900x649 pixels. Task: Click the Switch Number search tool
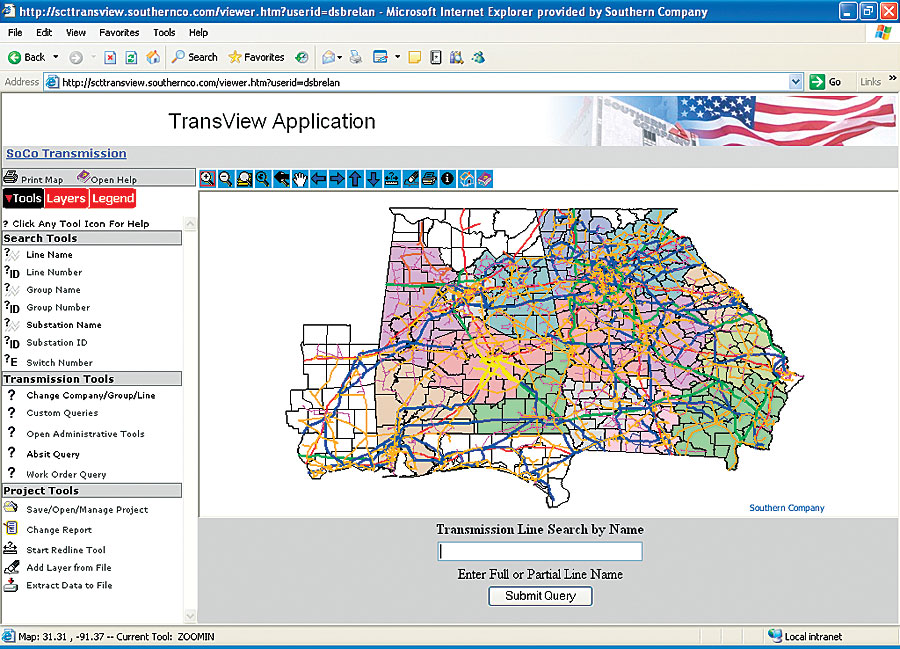coord(59,363)
